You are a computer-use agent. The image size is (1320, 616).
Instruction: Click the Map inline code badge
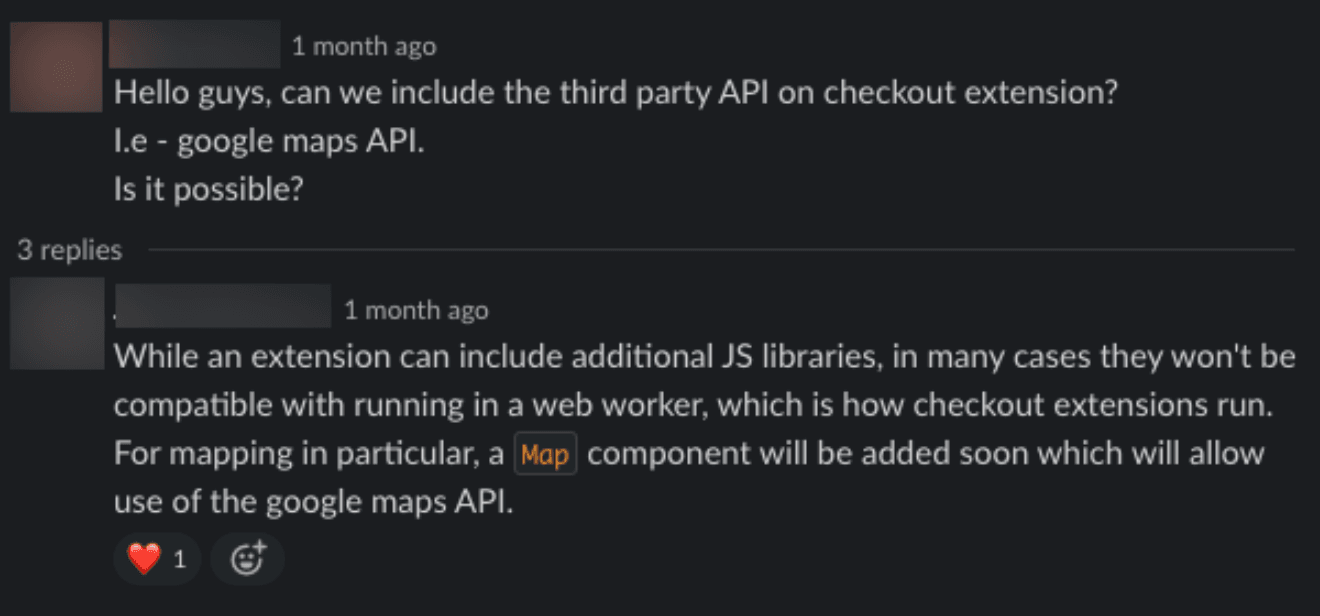tap(546, 454)
